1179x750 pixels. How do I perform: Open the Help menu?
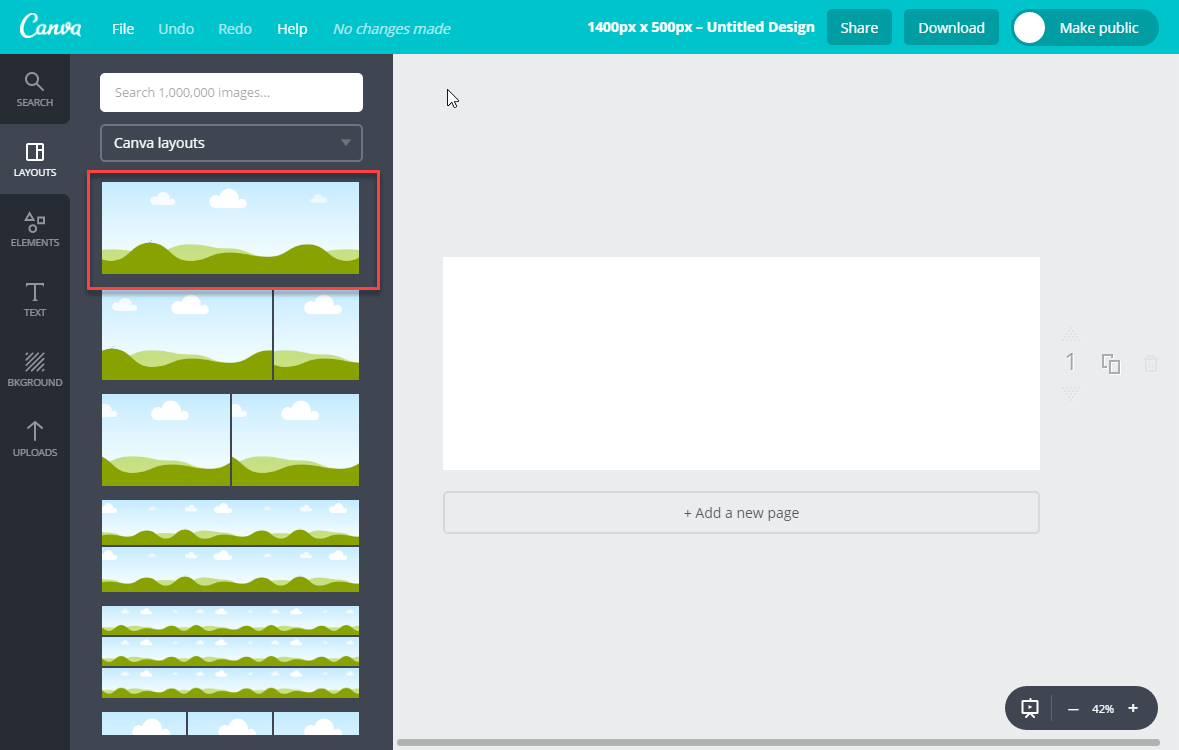click(x=292, y=29)
